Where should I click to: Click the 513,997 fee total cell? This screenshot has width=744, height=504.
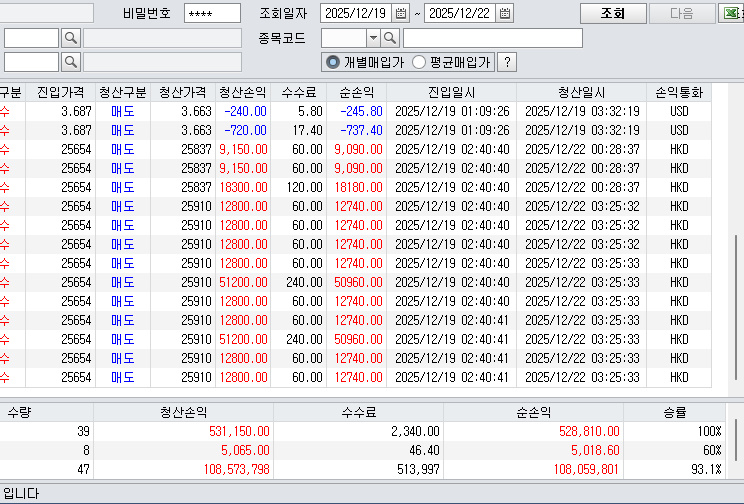359,469
